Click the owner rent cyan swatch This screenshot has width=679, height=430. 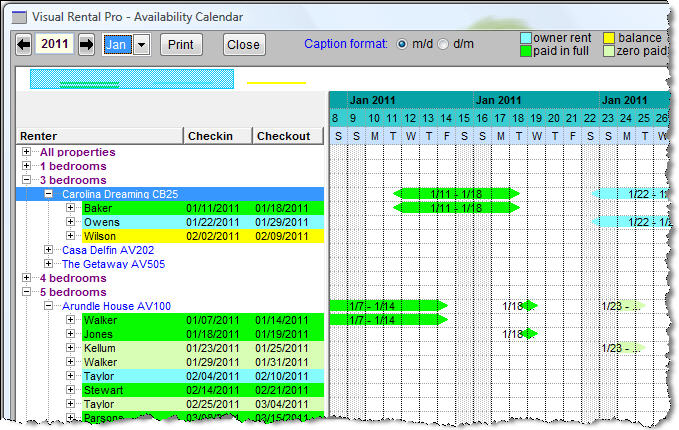click(526, 38)
